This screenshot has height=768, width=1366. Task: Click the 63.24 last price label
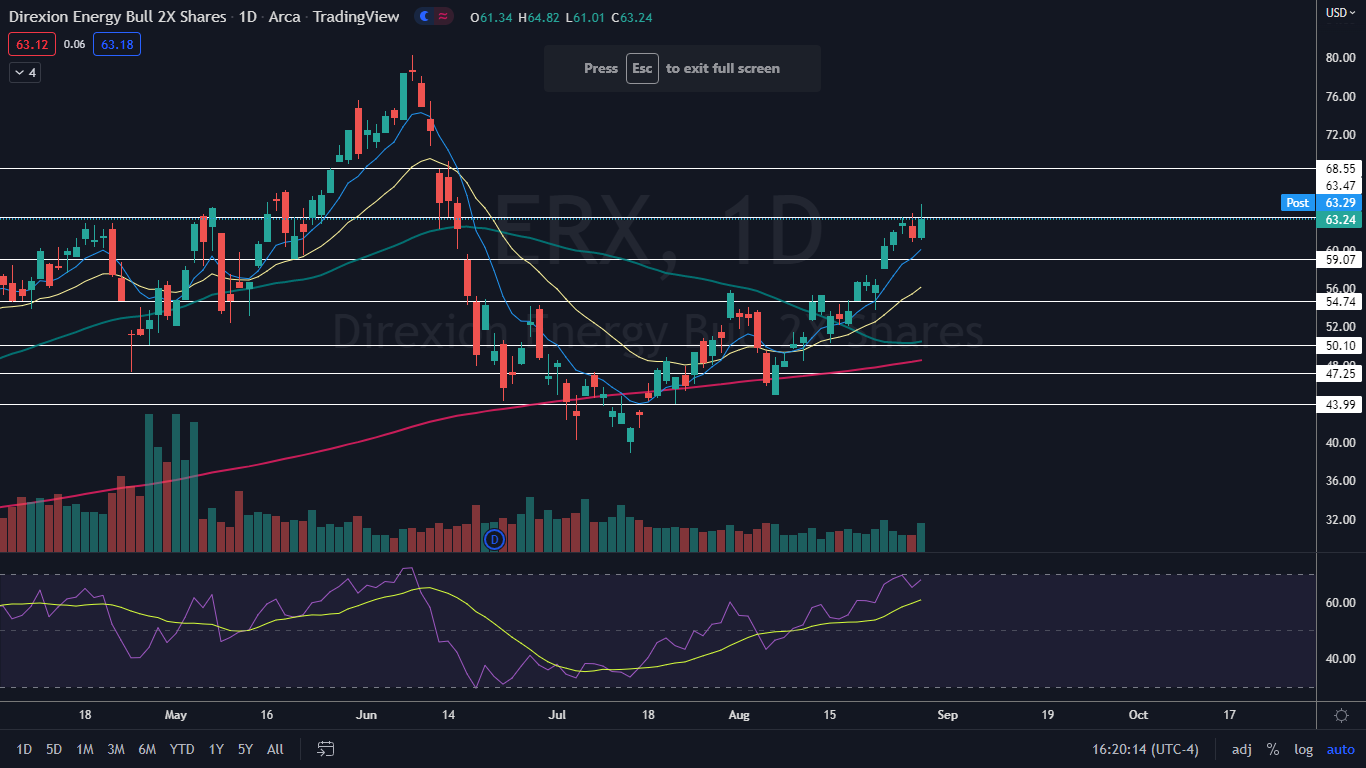click(1340, 219)
